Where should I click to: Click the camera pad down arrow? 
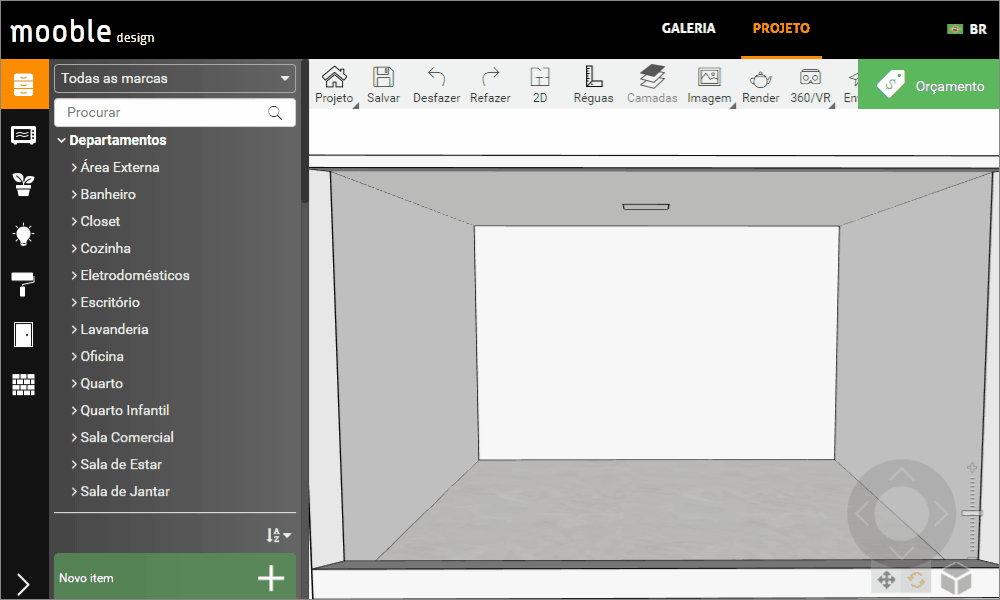click(x=902, y=552)
